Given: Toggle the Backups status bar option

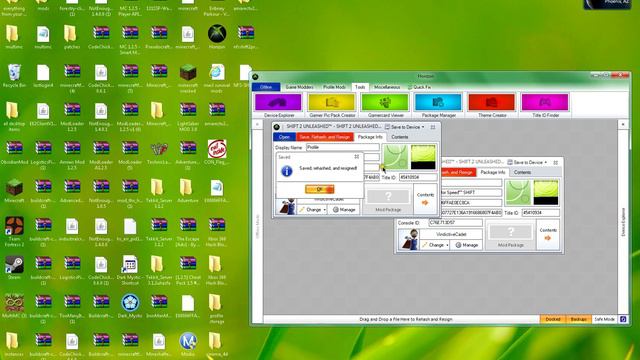Looking at the screenshot, I should (x=578, y=319).
